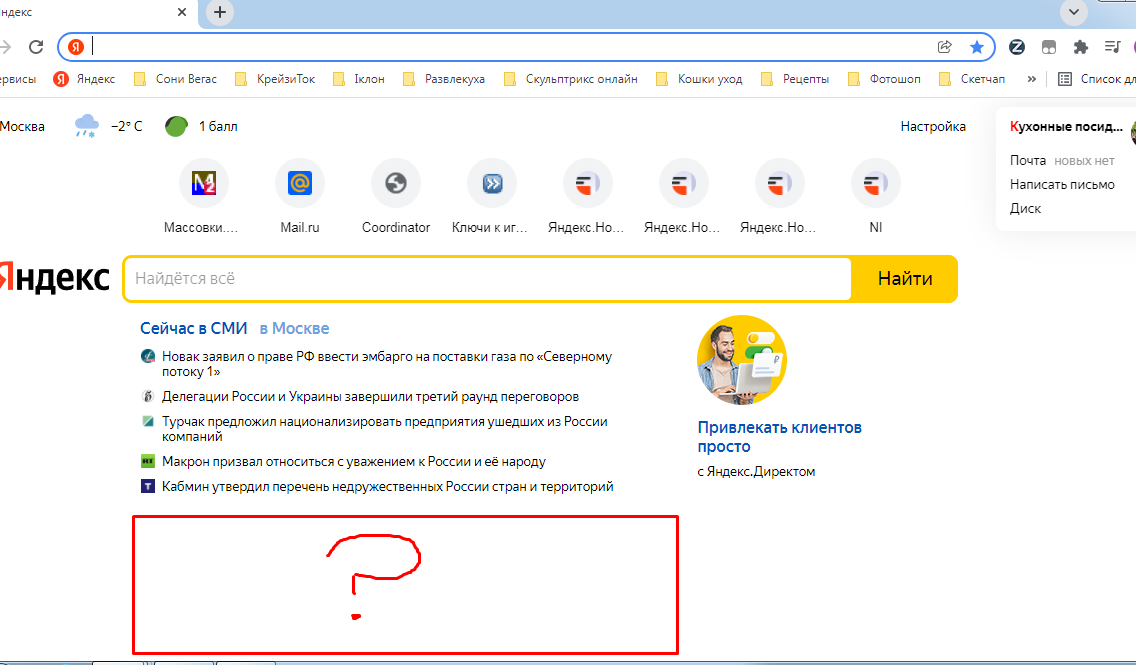This screenshot has width=1136, height=665.
Task: Toggle the bookmark star icon
Action: (x=977, y=47)
